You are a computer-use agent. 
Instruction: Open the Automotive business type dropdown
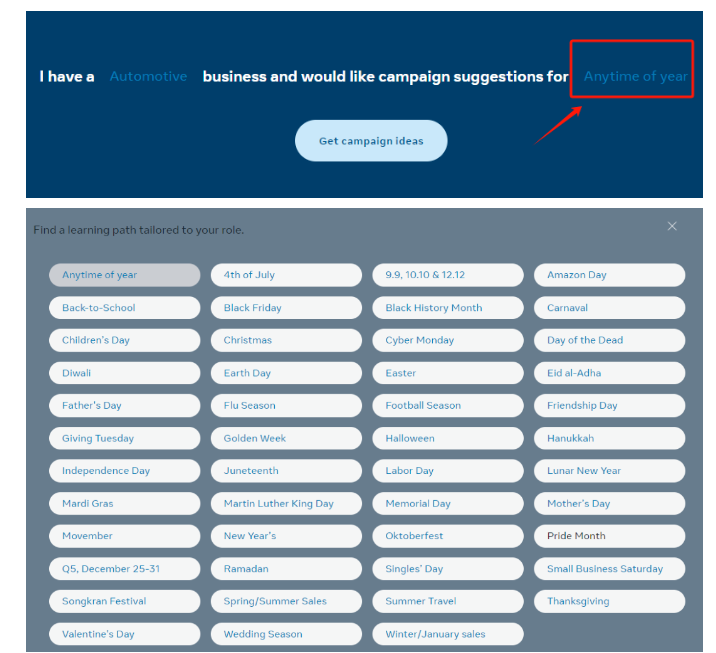(x=148, y=76)
